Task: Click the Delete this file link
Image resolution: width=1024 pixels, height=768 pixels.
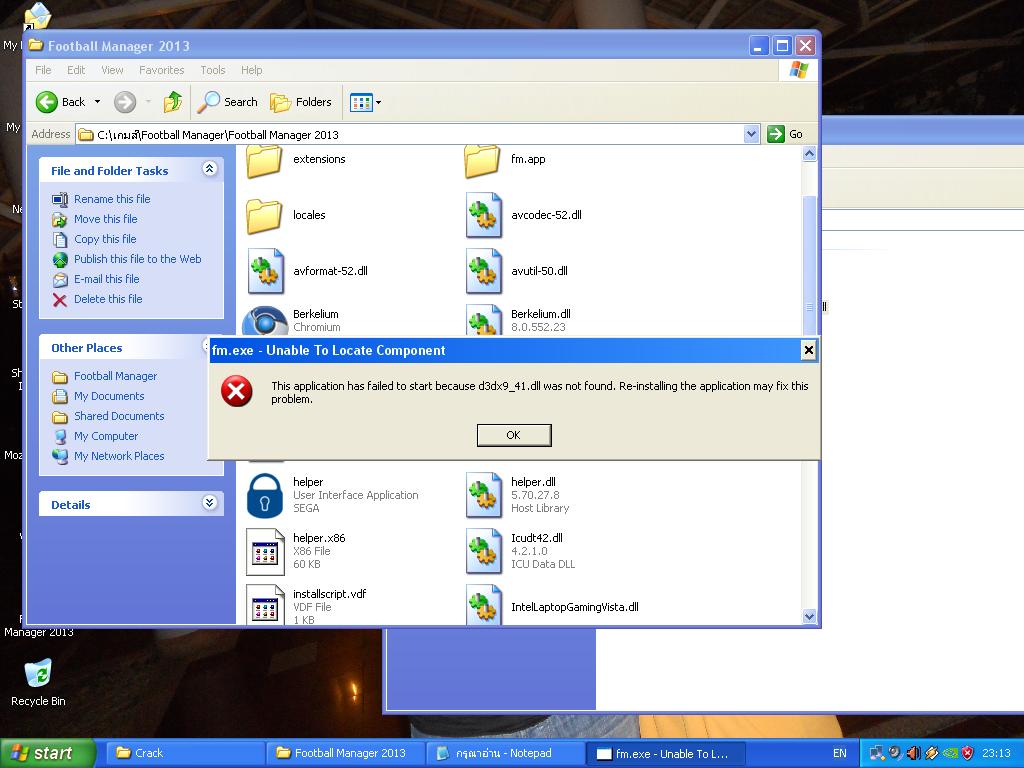Action: (108, 299)
